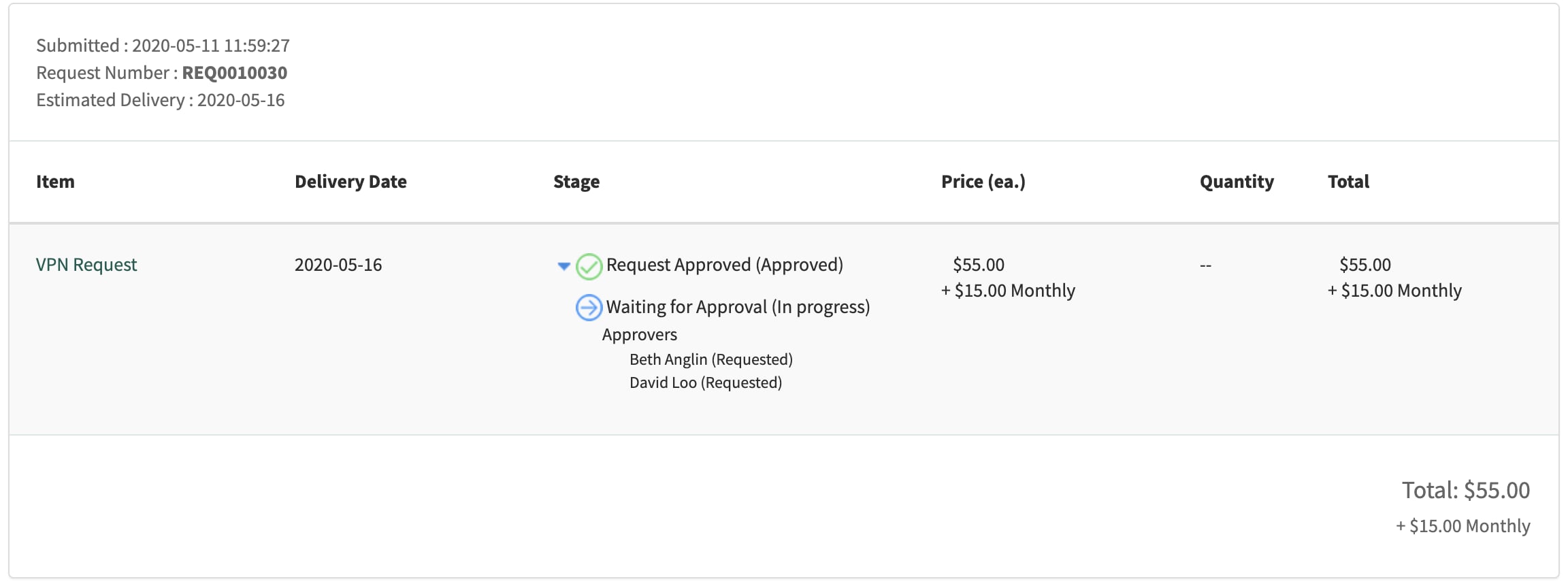Click approver Beth Anglin (Requested)
Screen dimensions: 1568x588
(x=710, y=359)
